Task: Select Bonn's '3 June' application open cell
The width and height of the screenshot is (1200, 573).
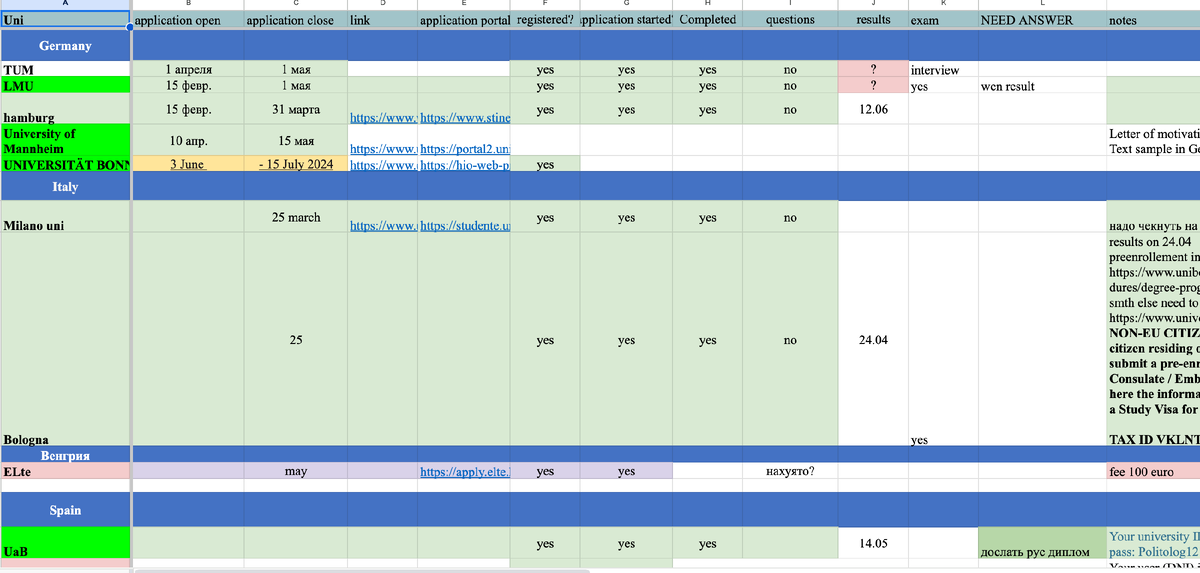Action: (x=187, y=164)
